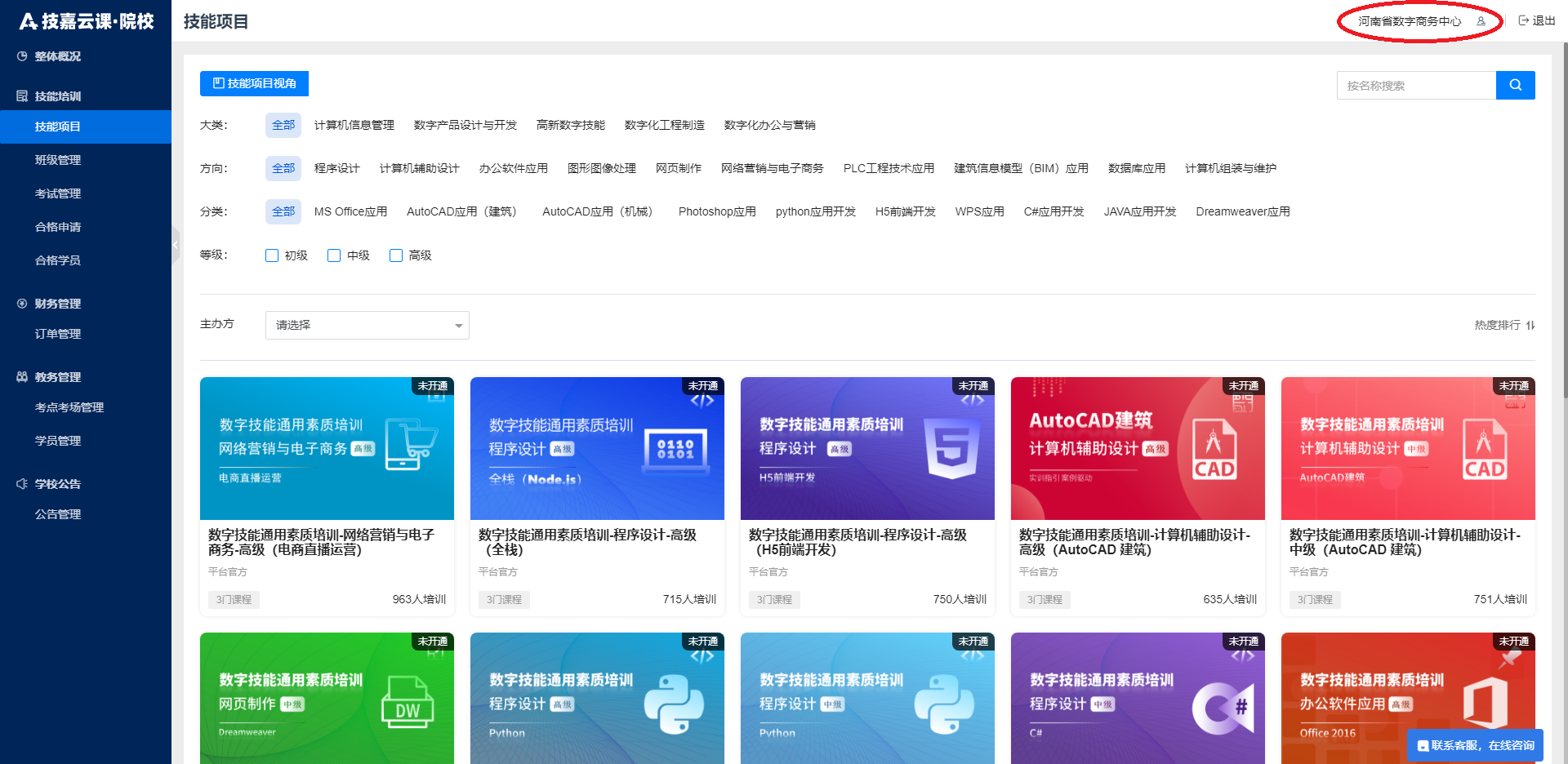1568x764 pixels.
Task: Filter 分类 by Dreamweaver应用
Action: pos(1243,211)
